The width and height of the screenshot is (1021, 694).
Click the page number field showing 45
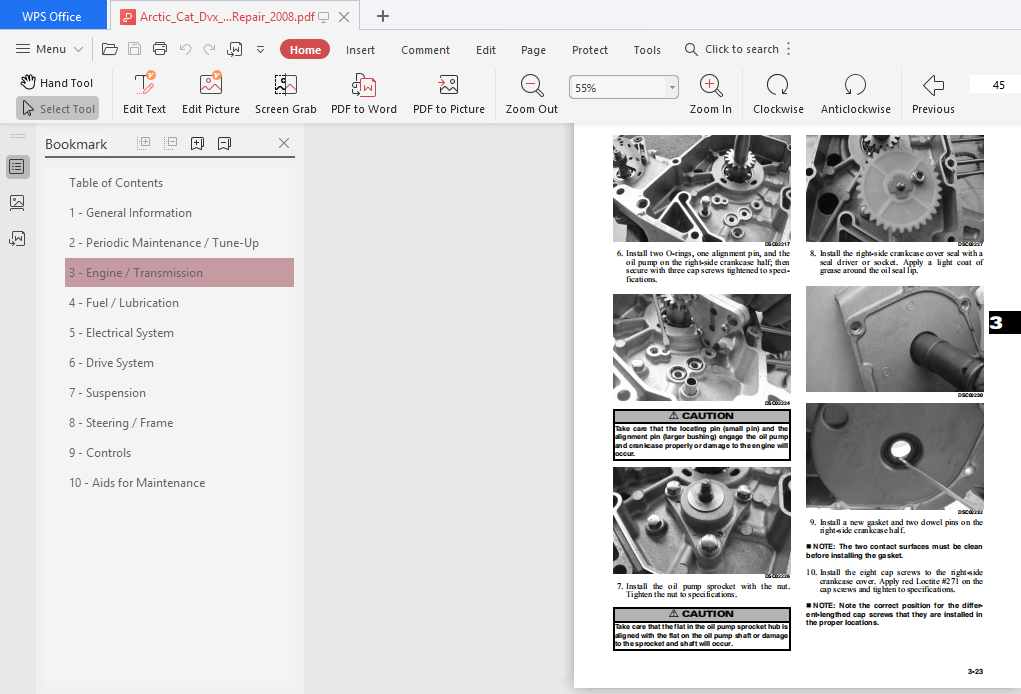[x=996, y=85]
